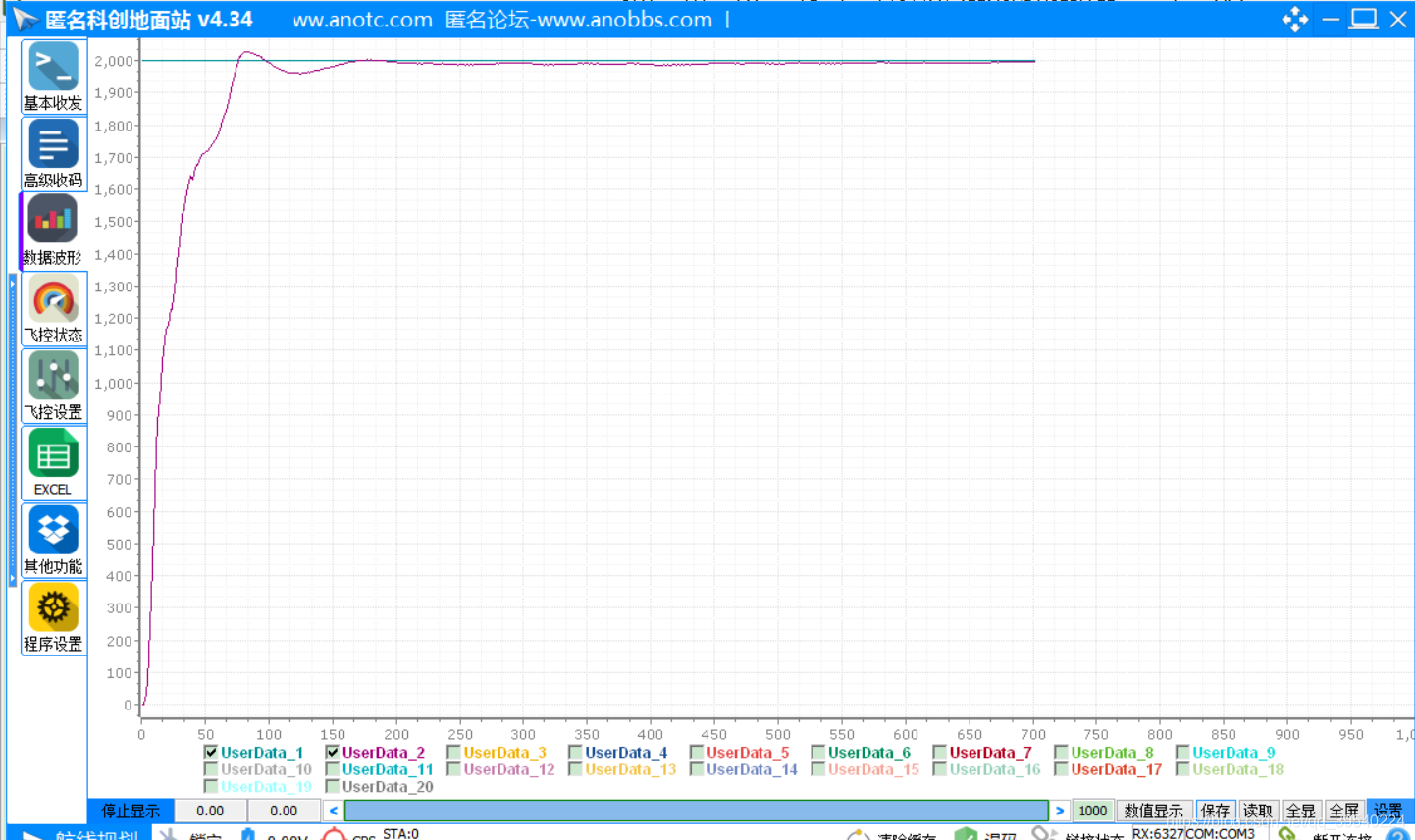Open 其他功能 other functions
Image resolution: width=1415 pixels, height=840 pixels.
coord(53,540)
